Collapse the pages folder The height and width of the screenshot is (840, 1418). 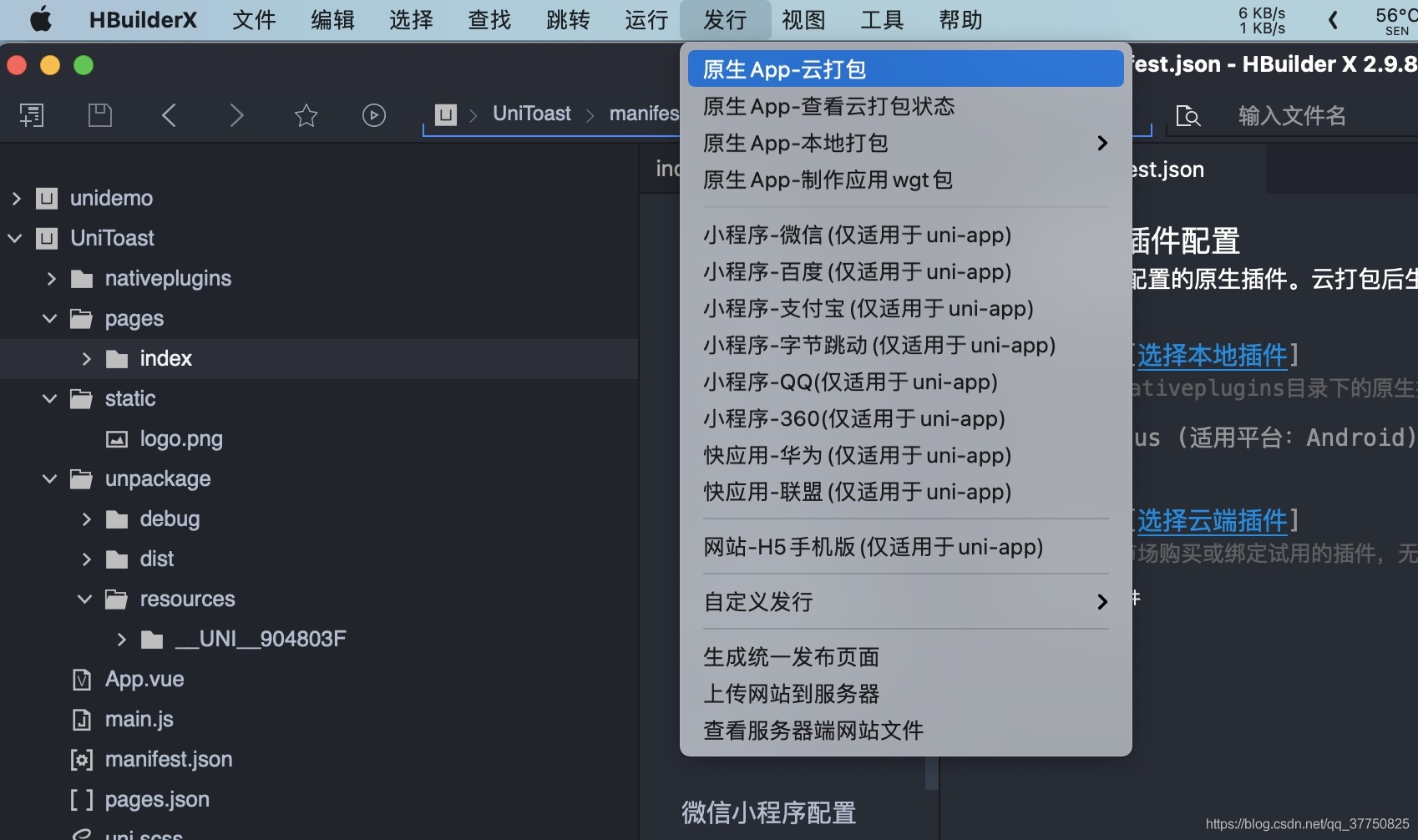[x=50, y=318]
